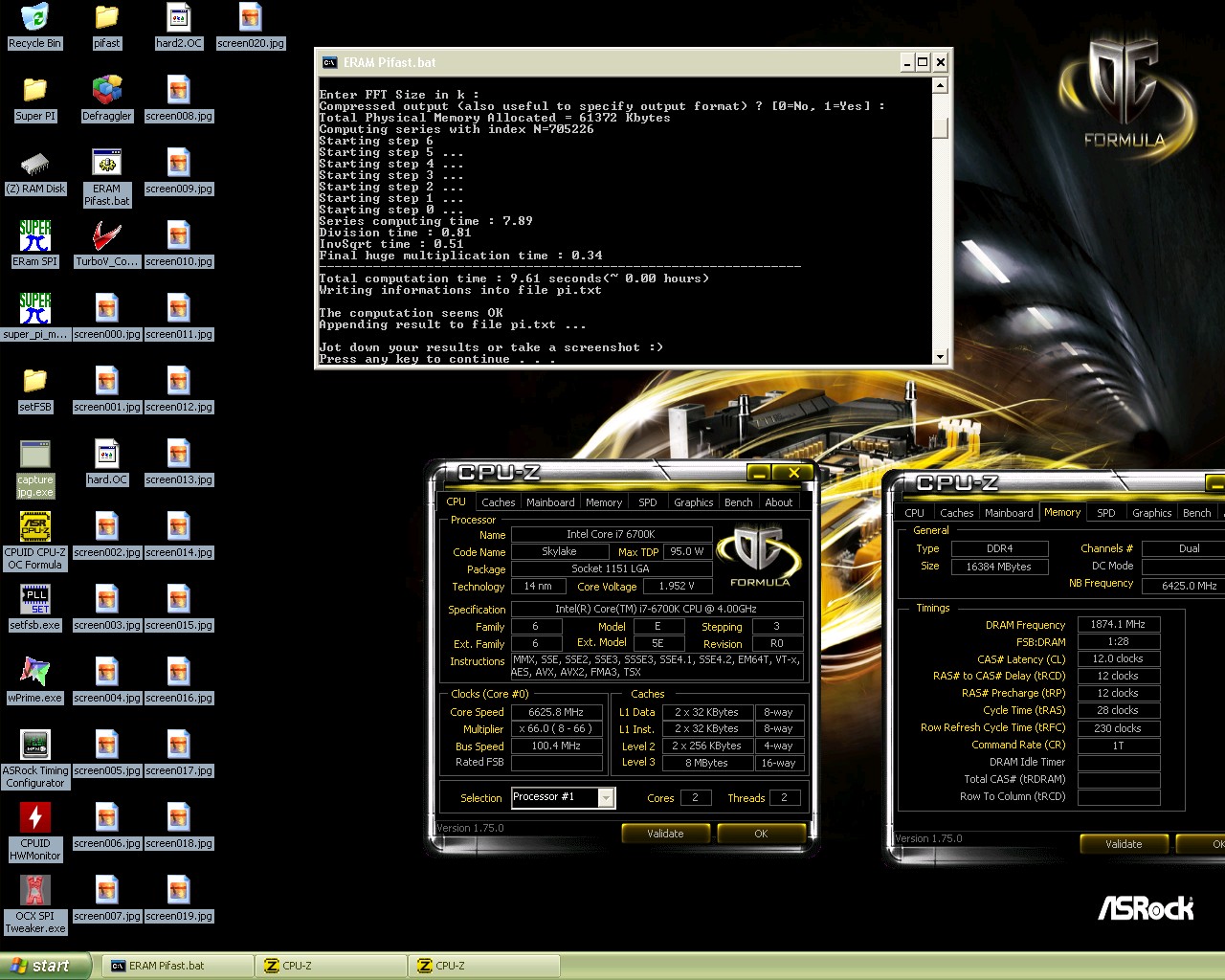Viewport: 1225px width, 980px height.
Task: Activate the first CPU-Z taskbar button
Action: pos(331,966)
